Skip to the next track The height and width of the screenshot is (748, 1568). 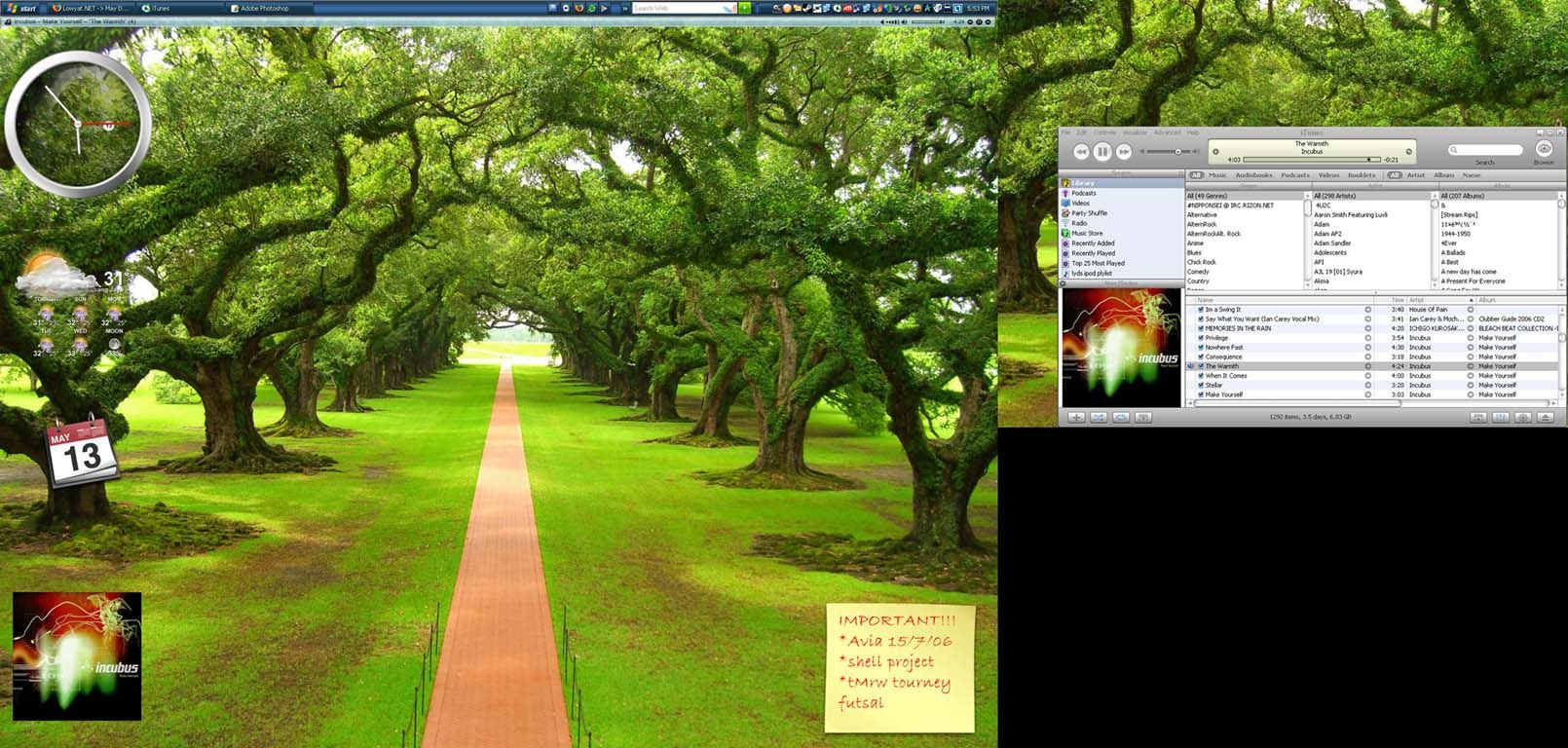[x=1124, y=152]
